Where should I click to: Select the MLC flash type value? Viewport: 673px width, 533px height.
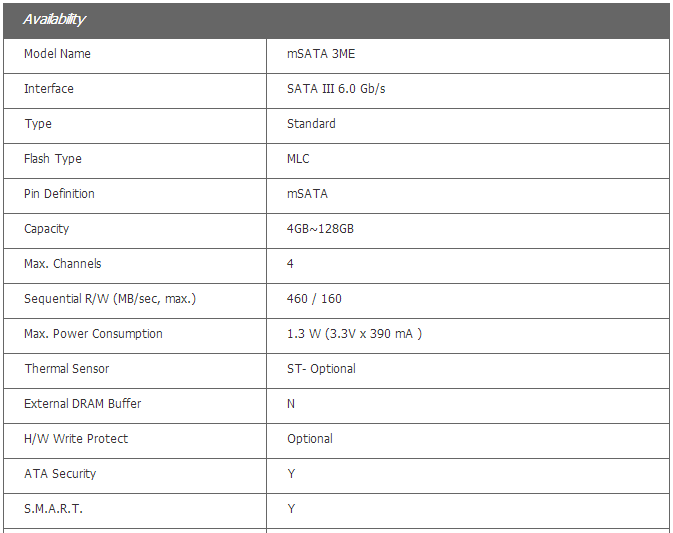(298, 159)
